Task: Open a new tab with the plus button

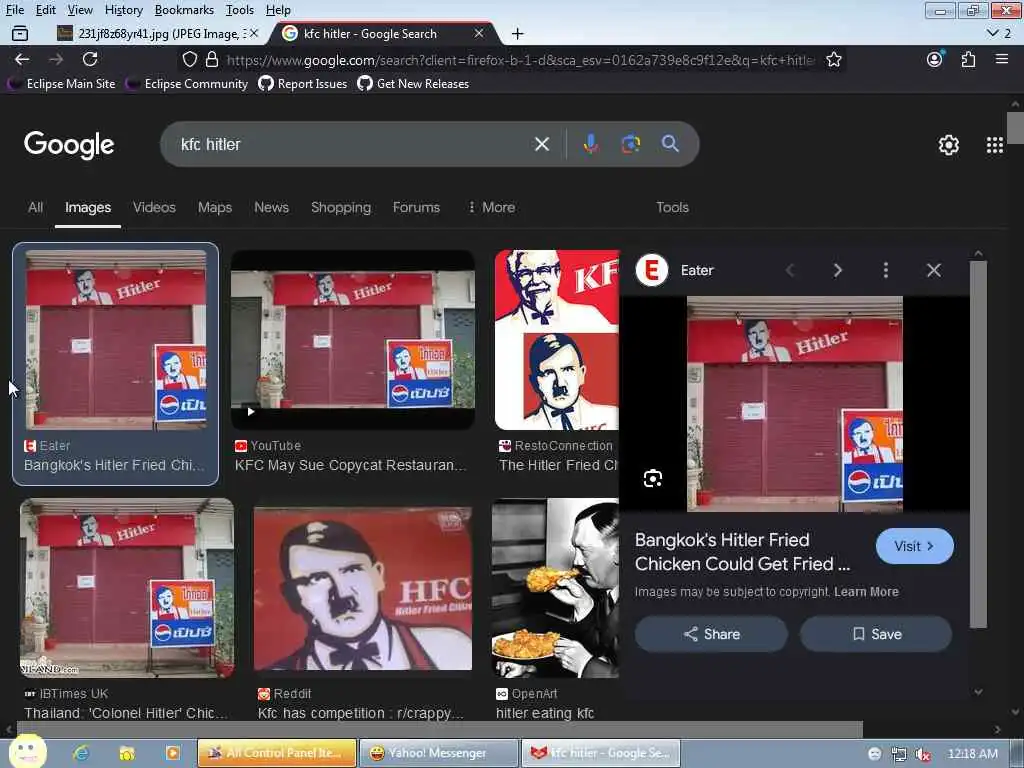Action: [x=517, y=33]
